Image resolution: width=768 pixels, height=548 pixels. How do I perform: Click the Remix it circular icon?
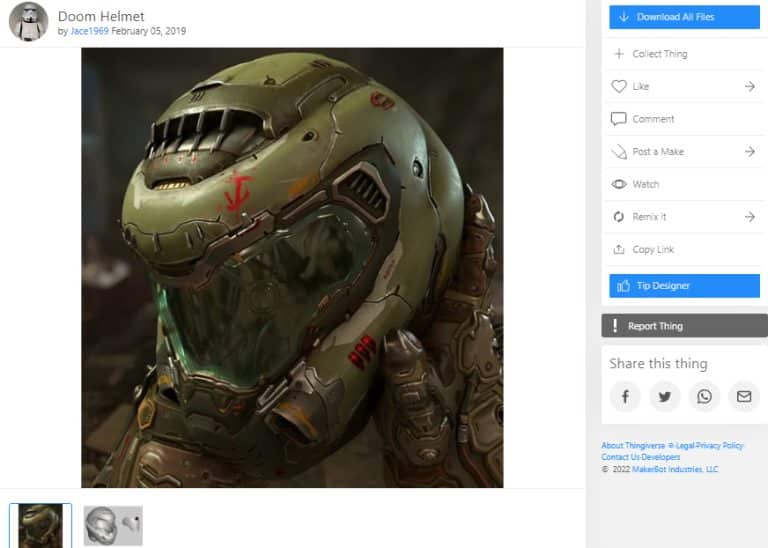619,216
